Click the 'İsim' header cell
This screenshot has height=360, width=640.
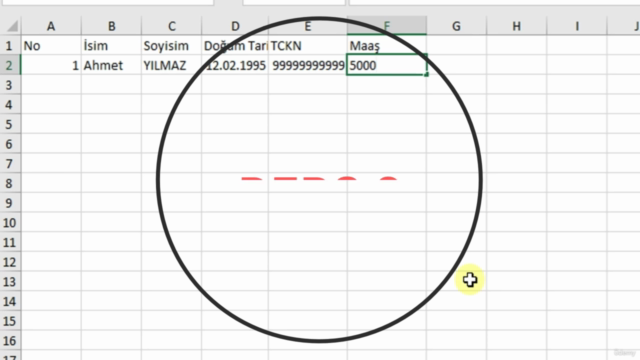111,45
